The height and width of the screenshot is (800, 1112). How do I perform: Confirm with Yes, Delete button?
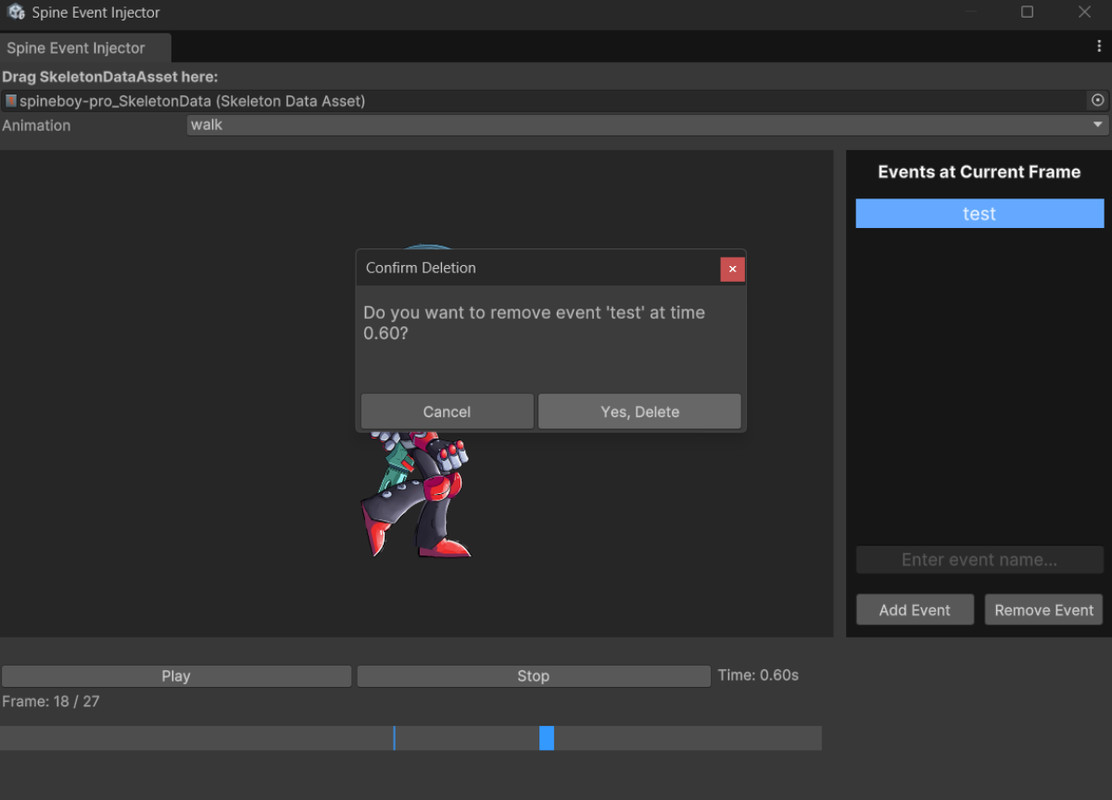tap(639, 411)
